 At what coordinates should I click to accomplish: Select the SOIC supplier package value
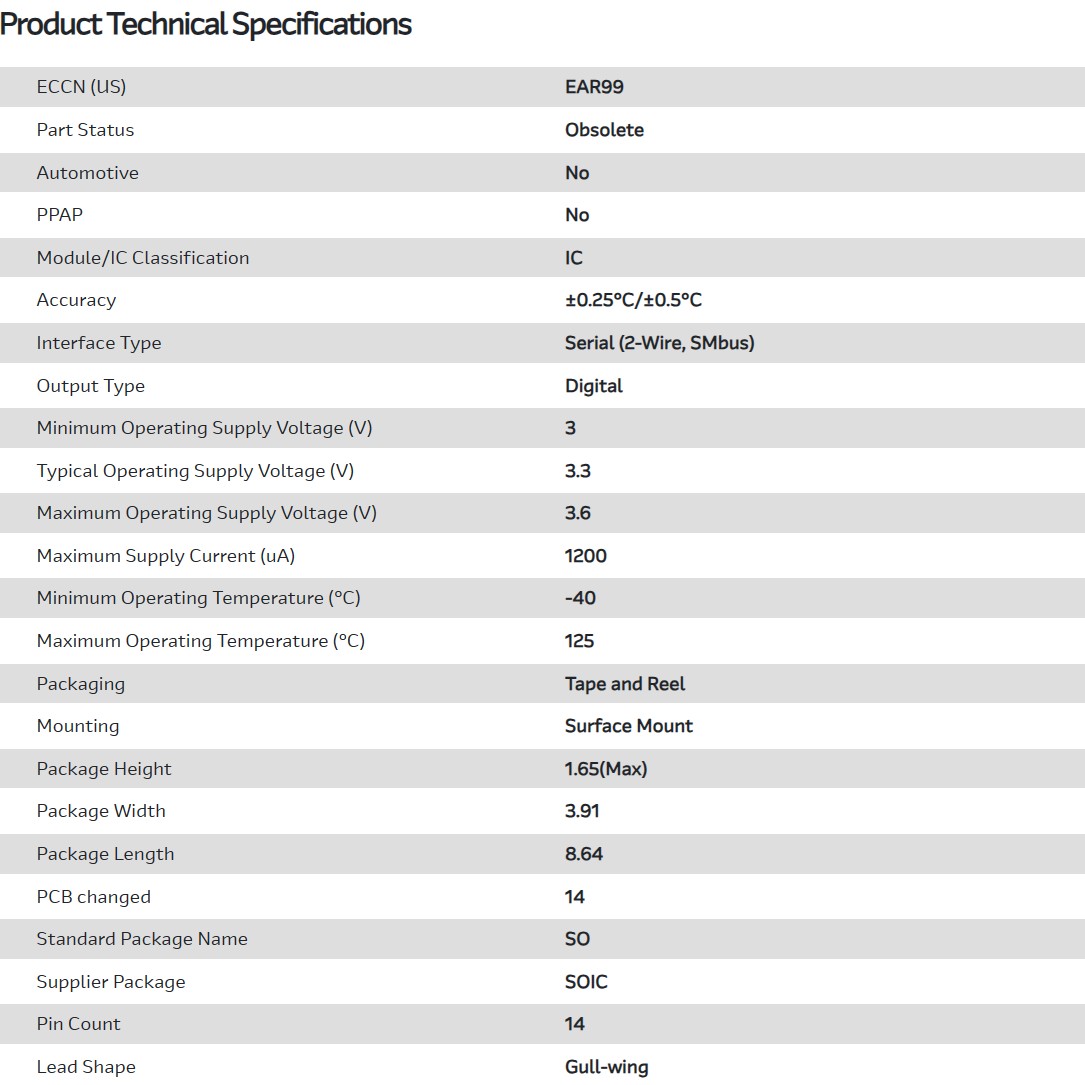click(x=586, y=982)
